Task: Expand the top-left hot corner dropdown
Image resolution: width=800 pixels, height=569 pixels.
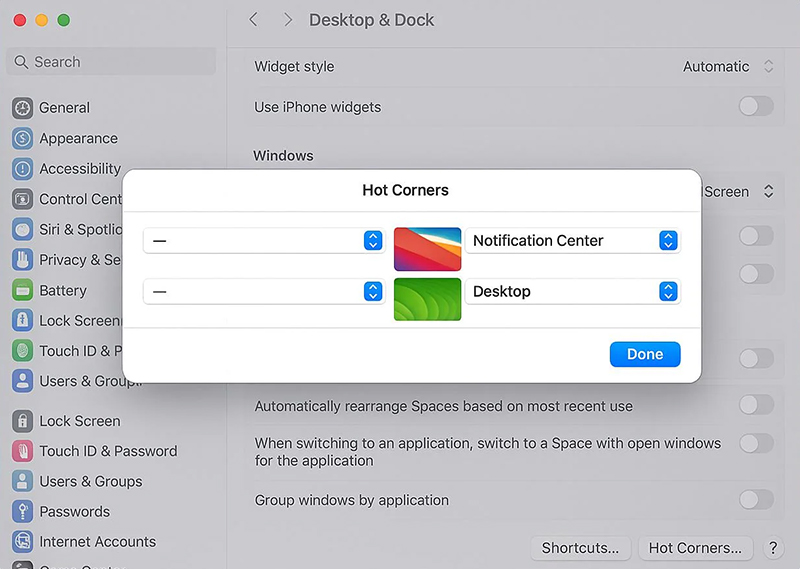Action: point(264,240)
